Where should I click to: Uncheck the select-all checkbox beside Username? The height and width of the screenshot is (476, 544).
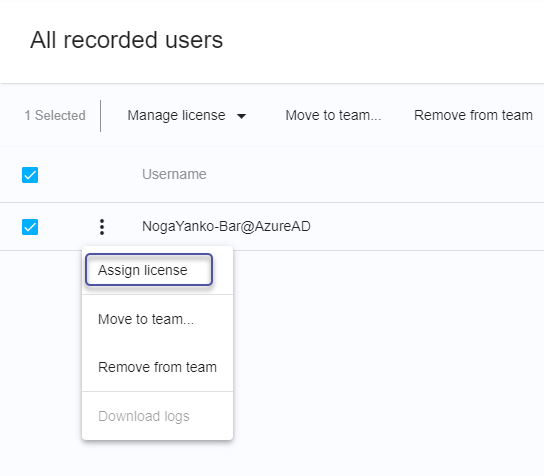tap(30, 175)
